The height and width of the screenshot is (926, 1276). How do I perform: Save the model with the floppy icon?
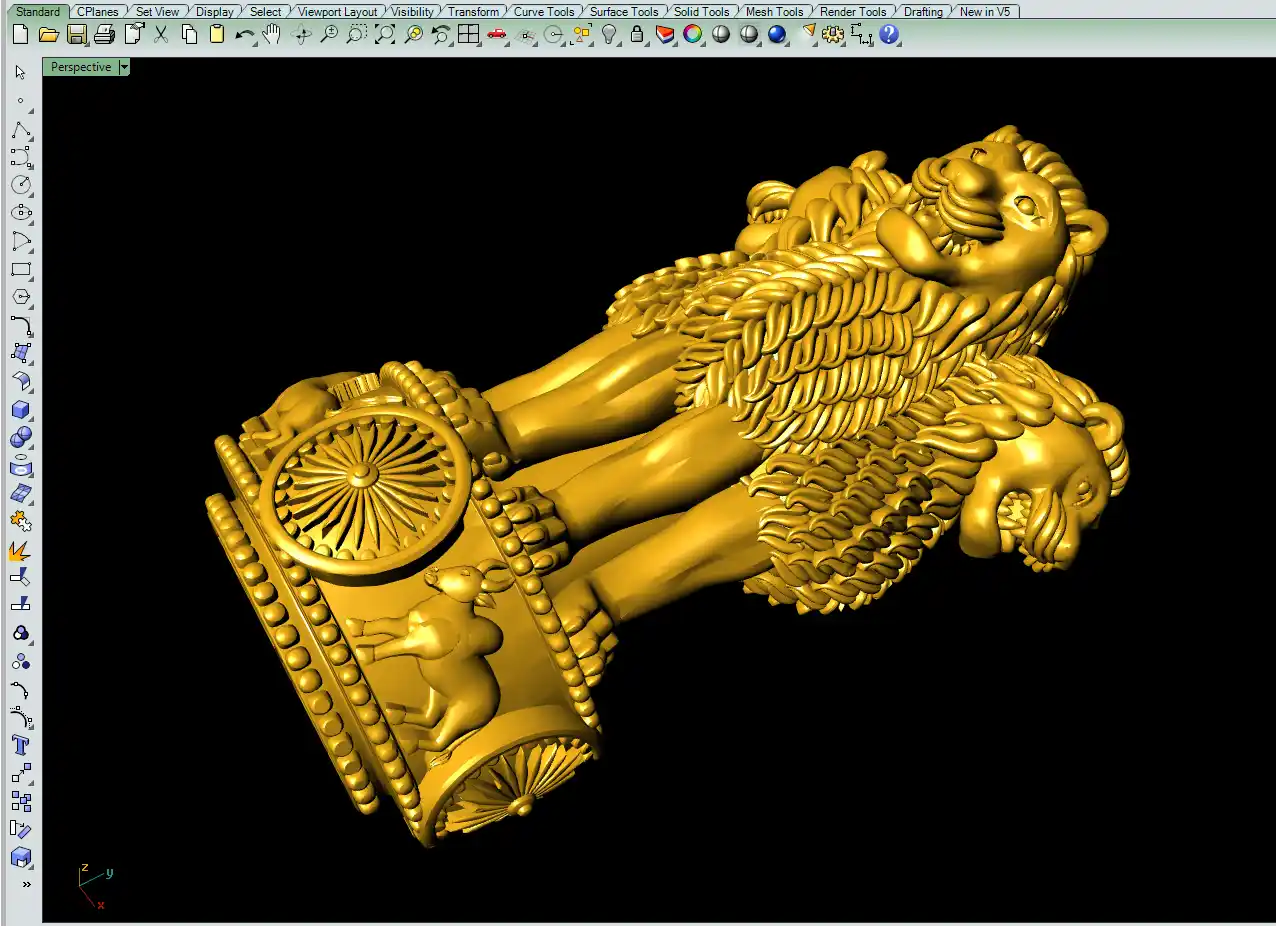[76, 35]
